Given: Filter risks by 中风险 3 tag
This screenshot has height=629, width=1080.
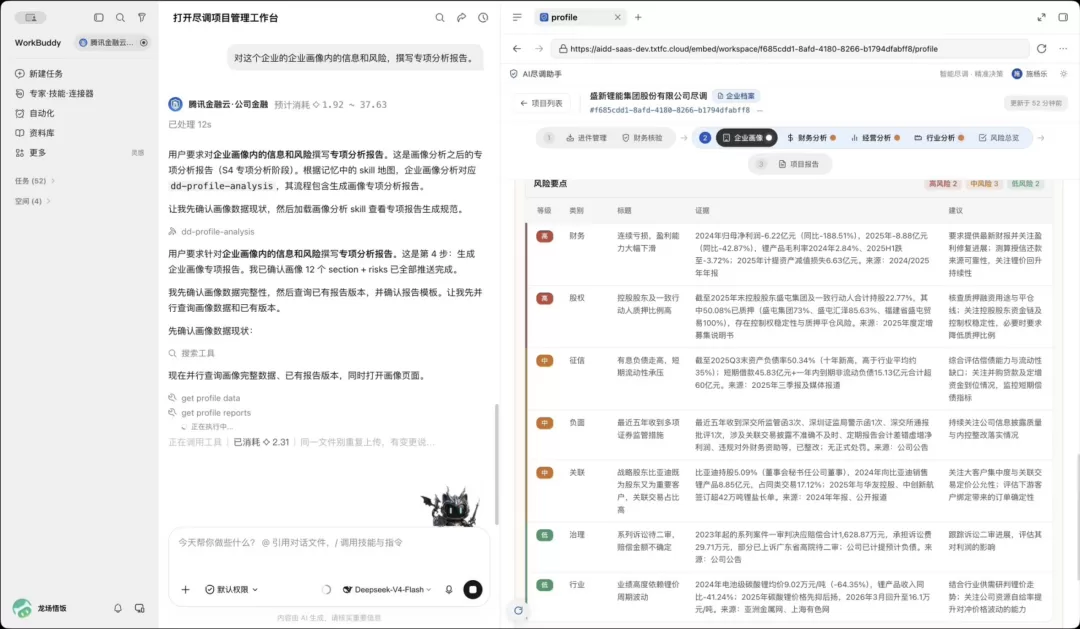Looking at the screenshot, I should pos(984,184).
